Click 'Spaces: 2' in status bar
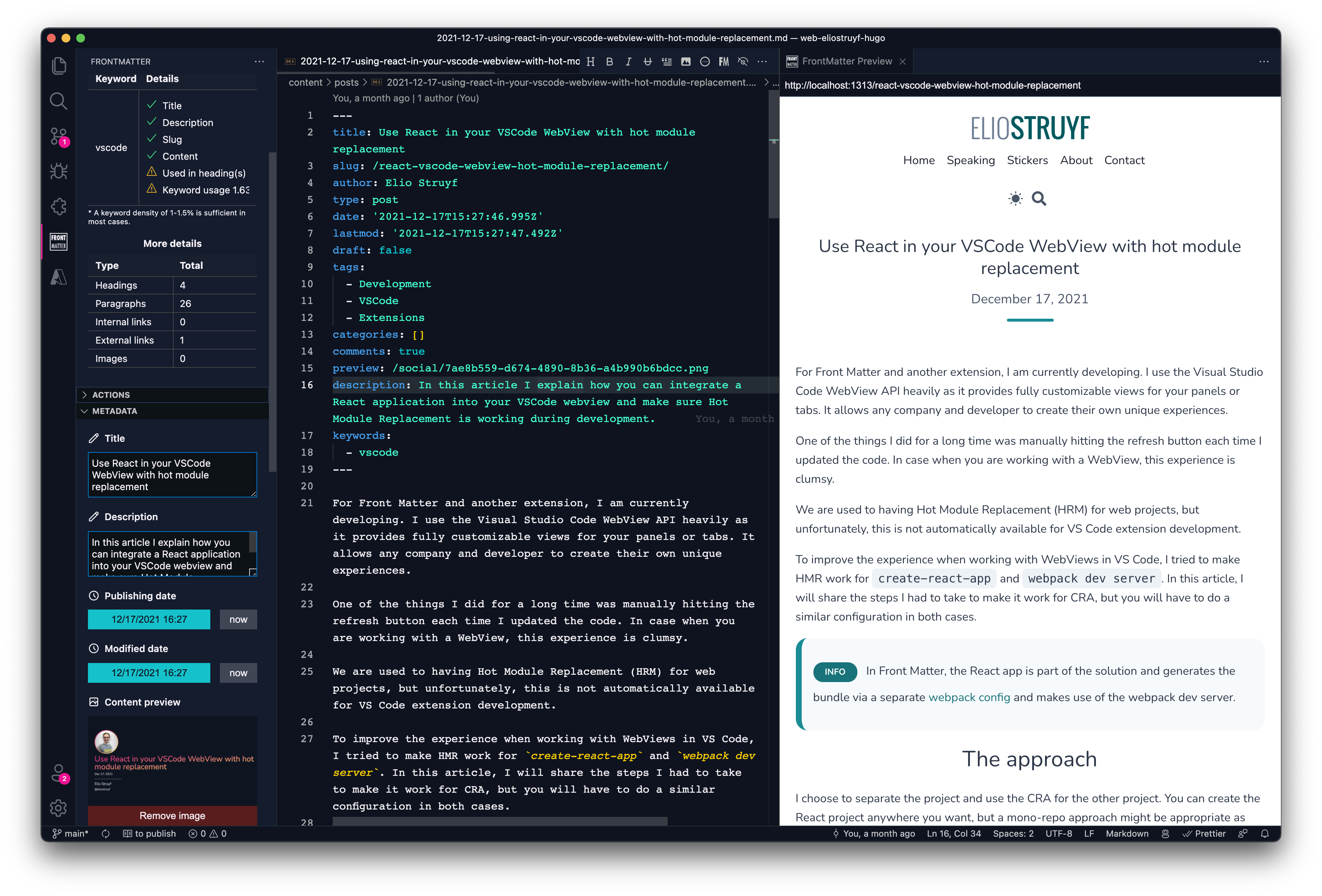Viewport: 1322px width, 896px height. [x=1013, y=833]
